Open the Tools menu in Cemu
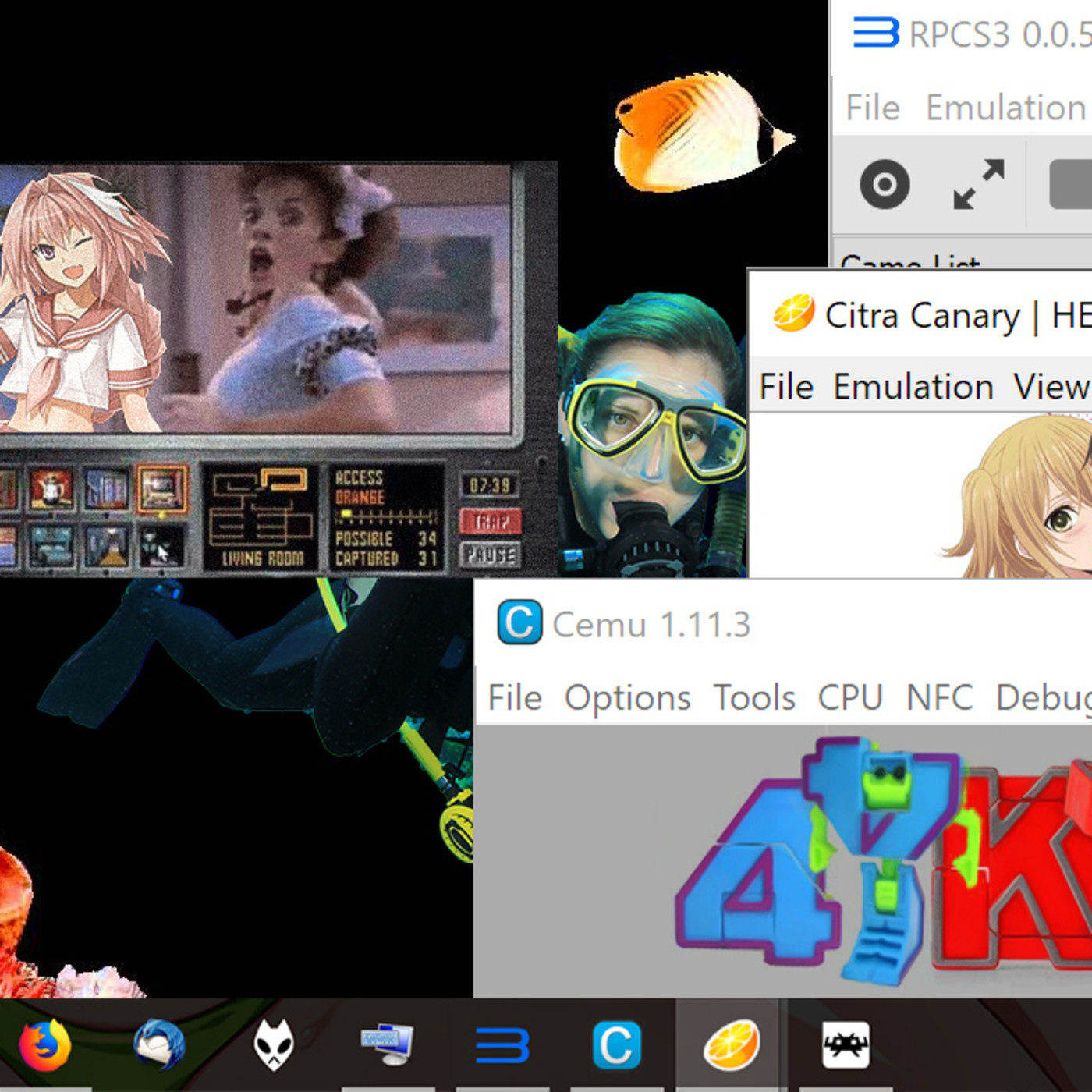Image resolution: width=1092 pixels, height=1092 pixels. (754, 697)
